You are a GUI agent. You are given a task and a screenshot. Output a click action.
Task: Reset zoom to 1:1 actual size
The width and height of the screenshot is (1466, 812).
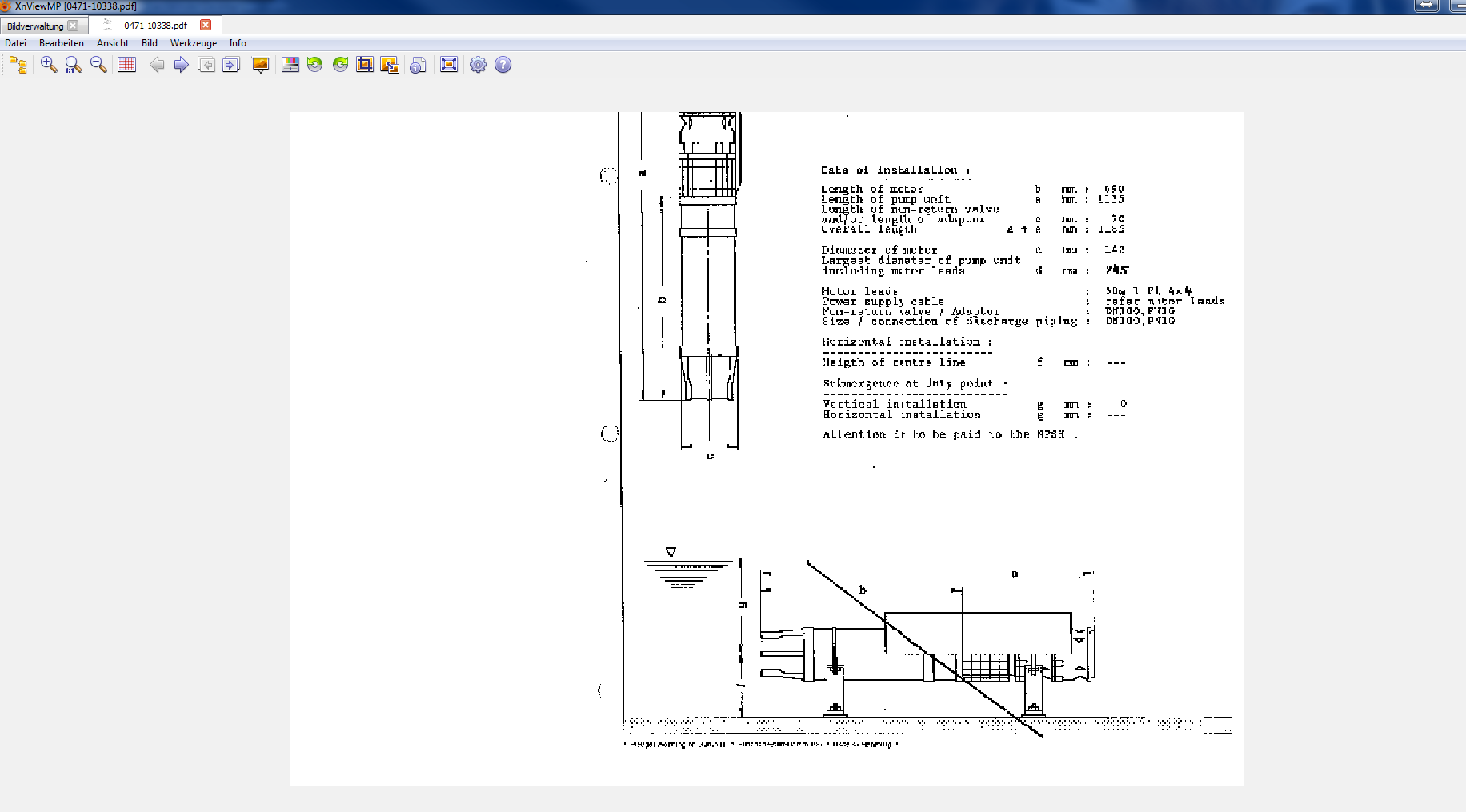[73, 65]
